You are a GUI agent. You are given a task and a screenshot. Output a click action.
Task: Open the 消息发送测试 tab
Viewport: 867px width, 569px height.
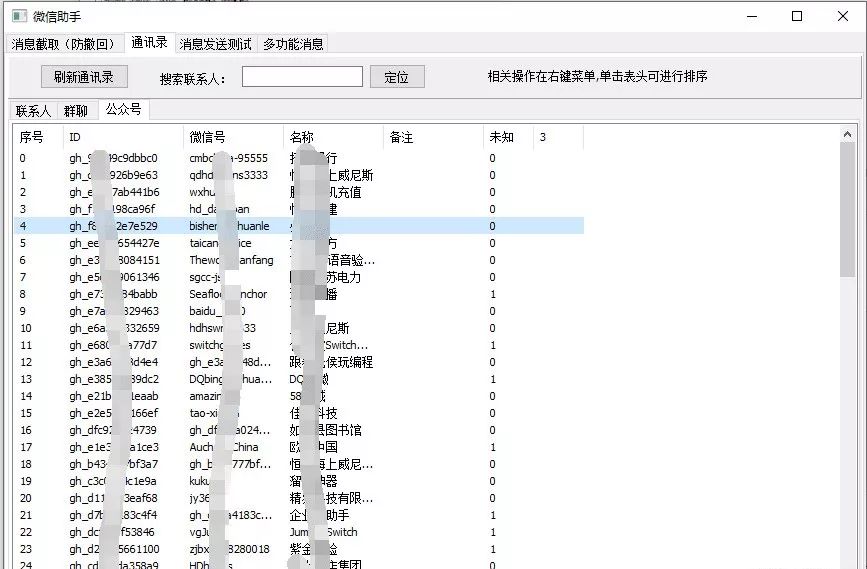(216, 44)
